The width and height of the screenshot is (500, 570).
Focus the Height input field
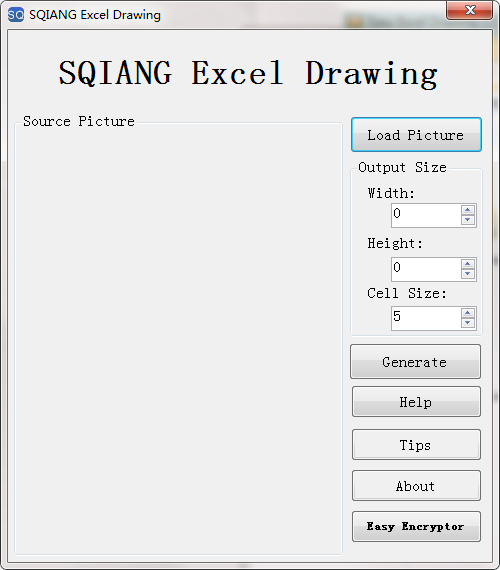pos(426,269)
